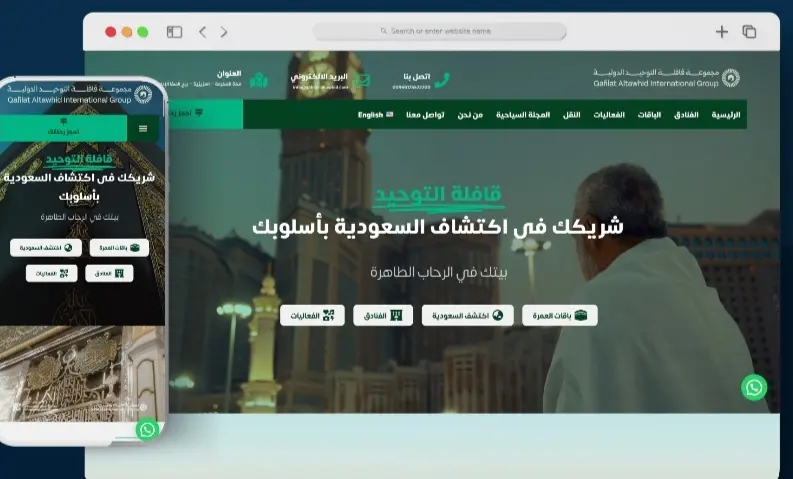
Task: Click الفنادق button in desktop hero section
Action: 383,315
